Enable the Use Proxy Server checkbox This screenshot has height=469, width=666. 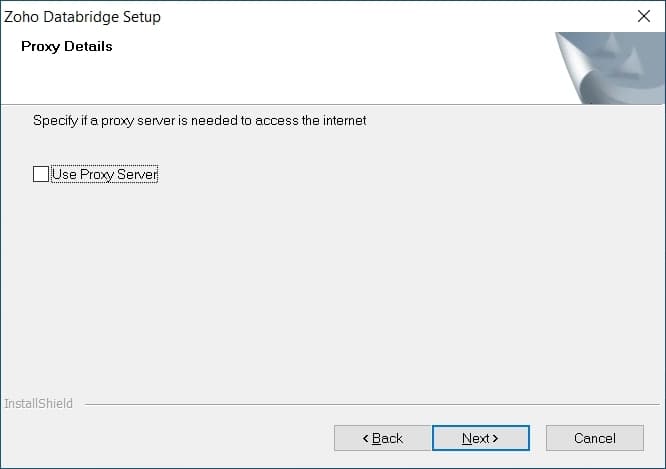[x=41, y=174]
